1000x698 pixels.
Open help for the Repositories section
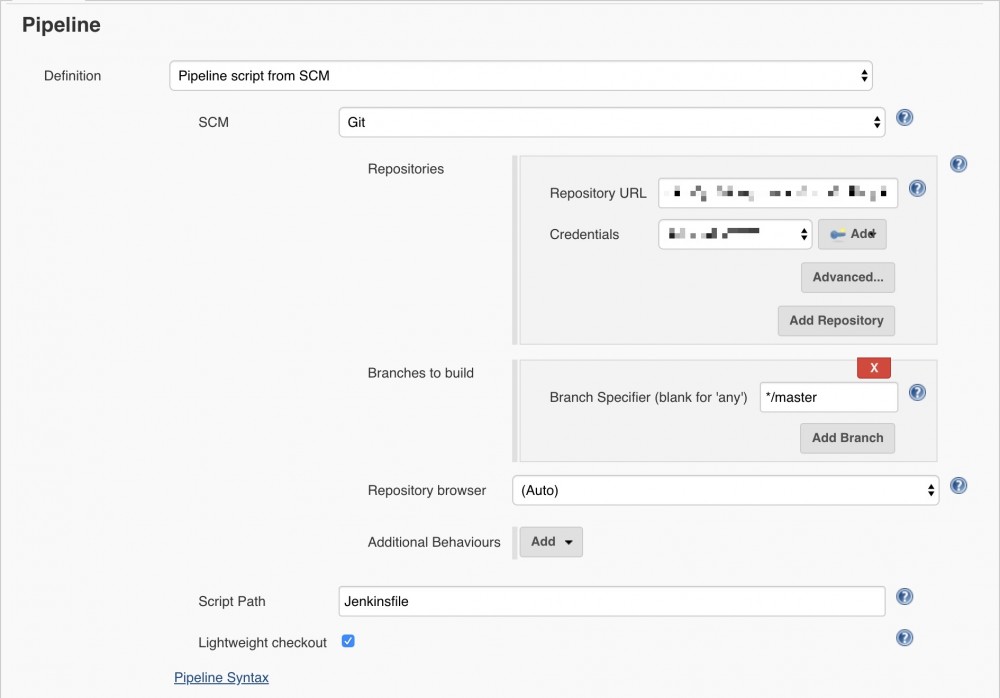pyautogui.click(x=958, y=164)
